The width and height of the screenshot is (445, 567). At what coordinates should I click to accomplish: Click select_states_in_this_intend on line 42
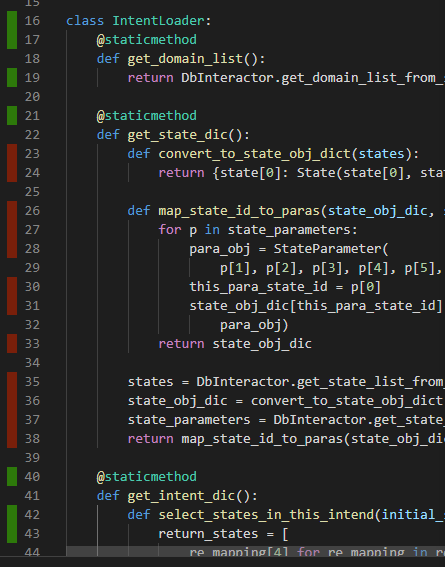(x=266, y=514)
